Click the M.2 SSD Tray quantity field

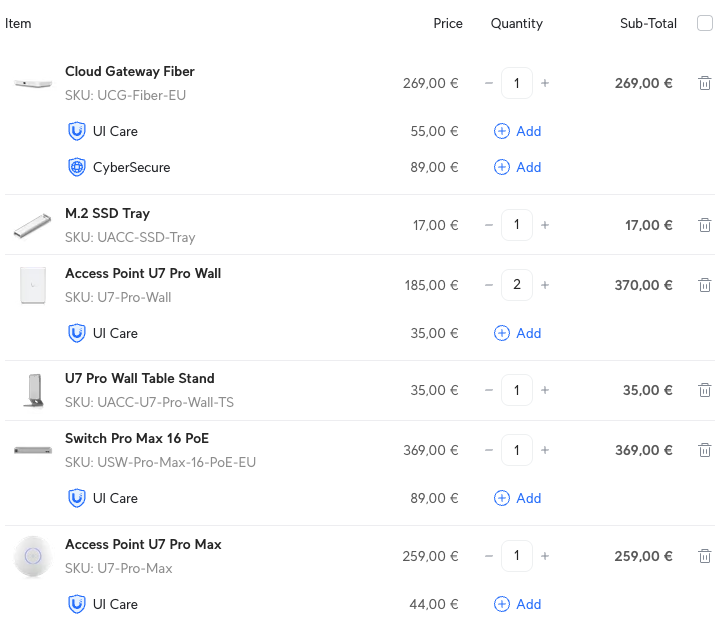[517, 226]
